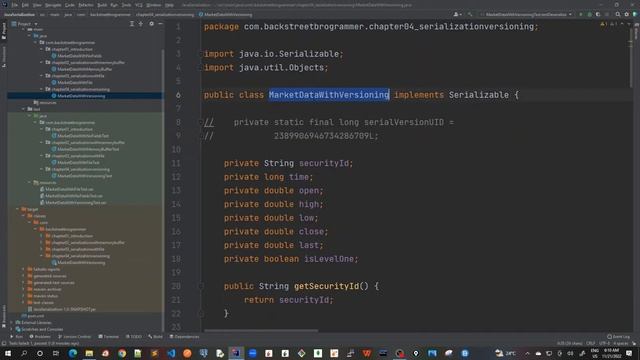Click the backstreetbrogrammer breadcrumb in navigation bar
This screenshot has height=360, width=640.
(110, 15)
